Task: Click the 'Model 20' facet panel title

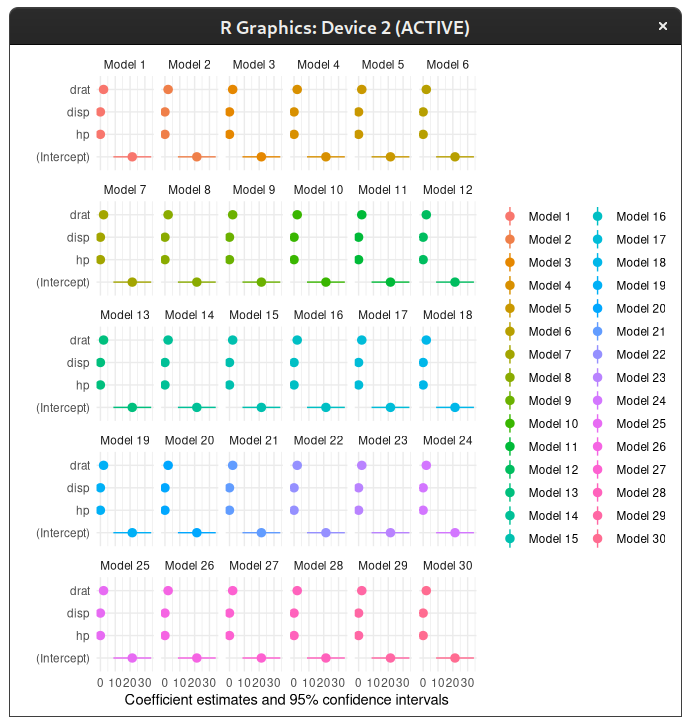Action: 189,440
